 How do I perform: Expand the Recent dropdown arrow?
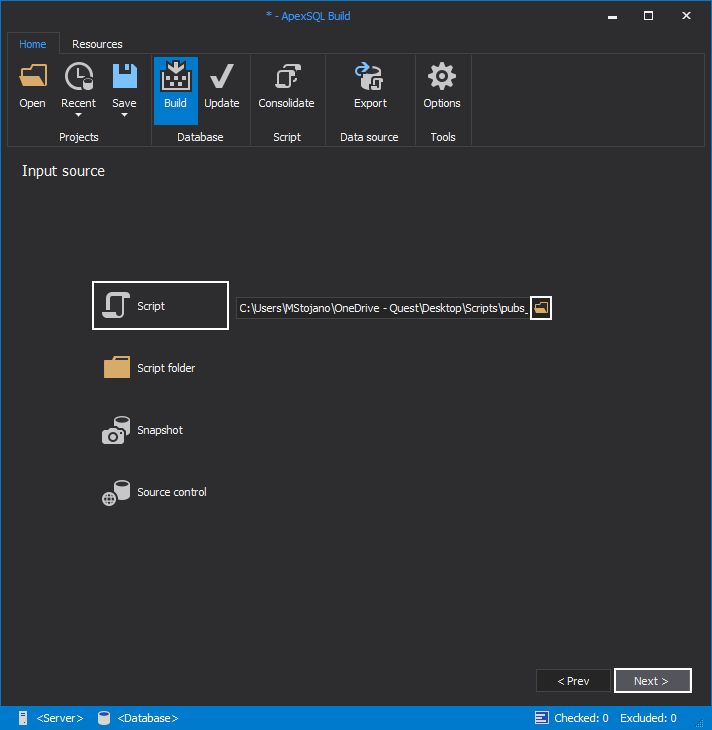coord(78,115)
